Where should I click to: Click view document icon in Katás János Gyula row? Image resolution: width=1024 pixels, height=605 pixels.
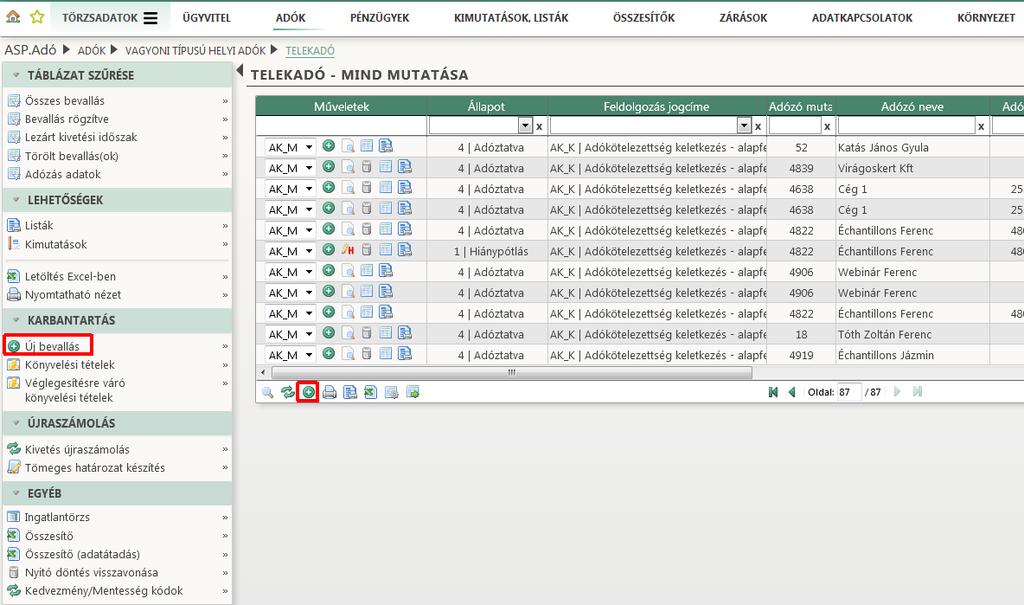(x=348, y=146)
